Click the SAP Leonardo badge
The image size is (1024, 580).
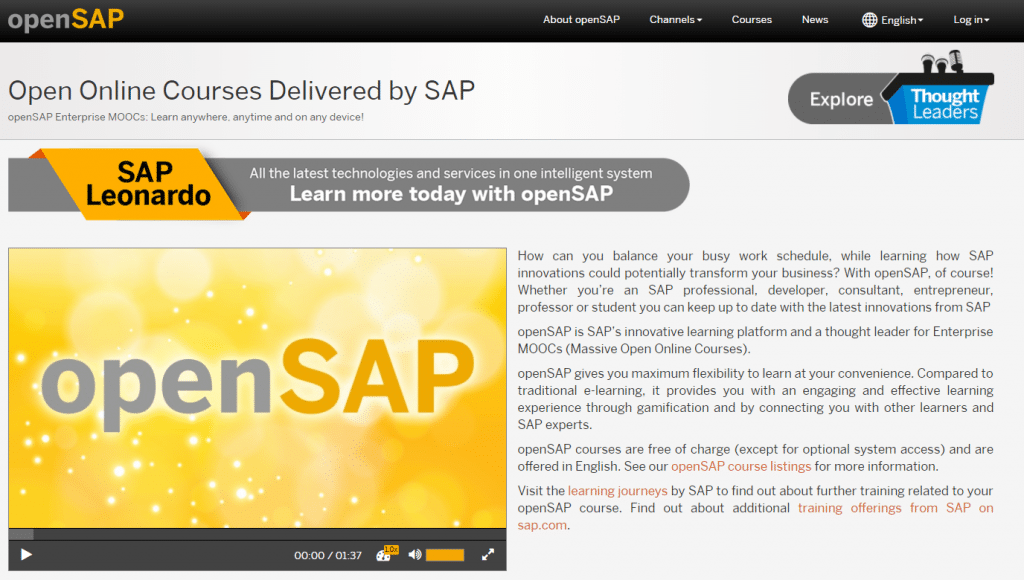pyautogui.click(x=145, y=183)
